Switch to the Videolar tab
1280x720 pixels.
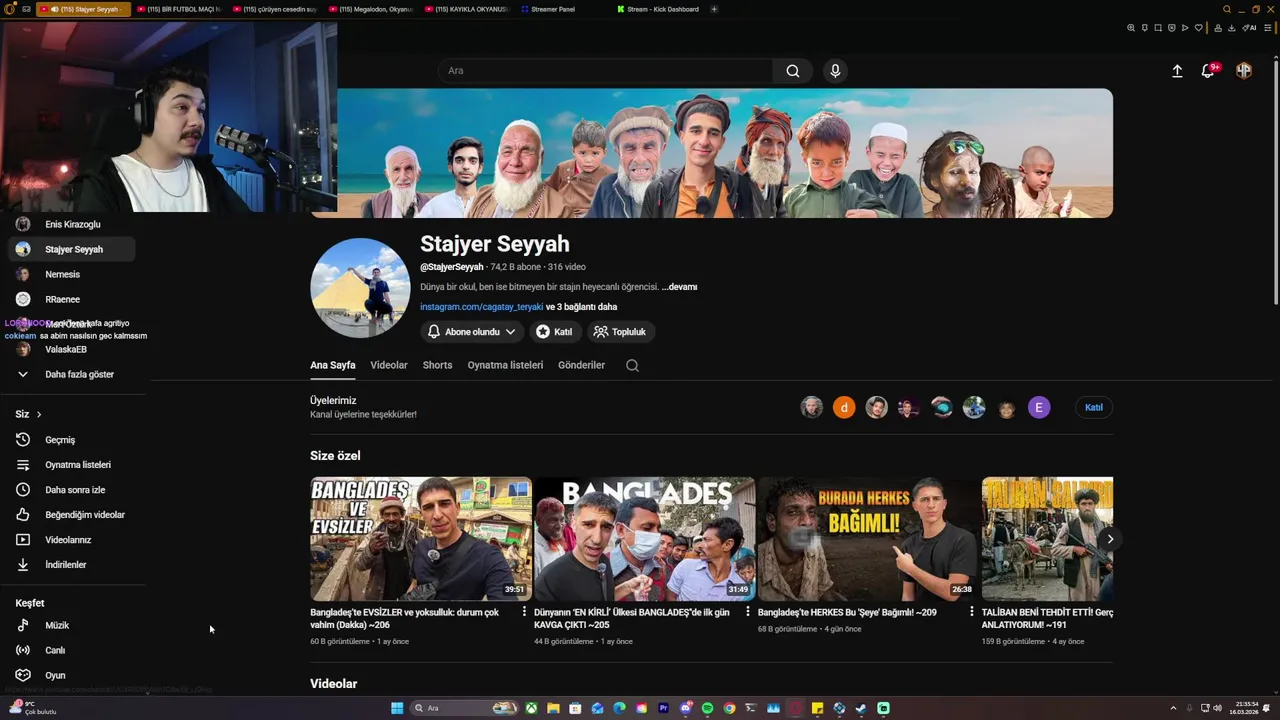pyautogui.click(x=389, y=365)
